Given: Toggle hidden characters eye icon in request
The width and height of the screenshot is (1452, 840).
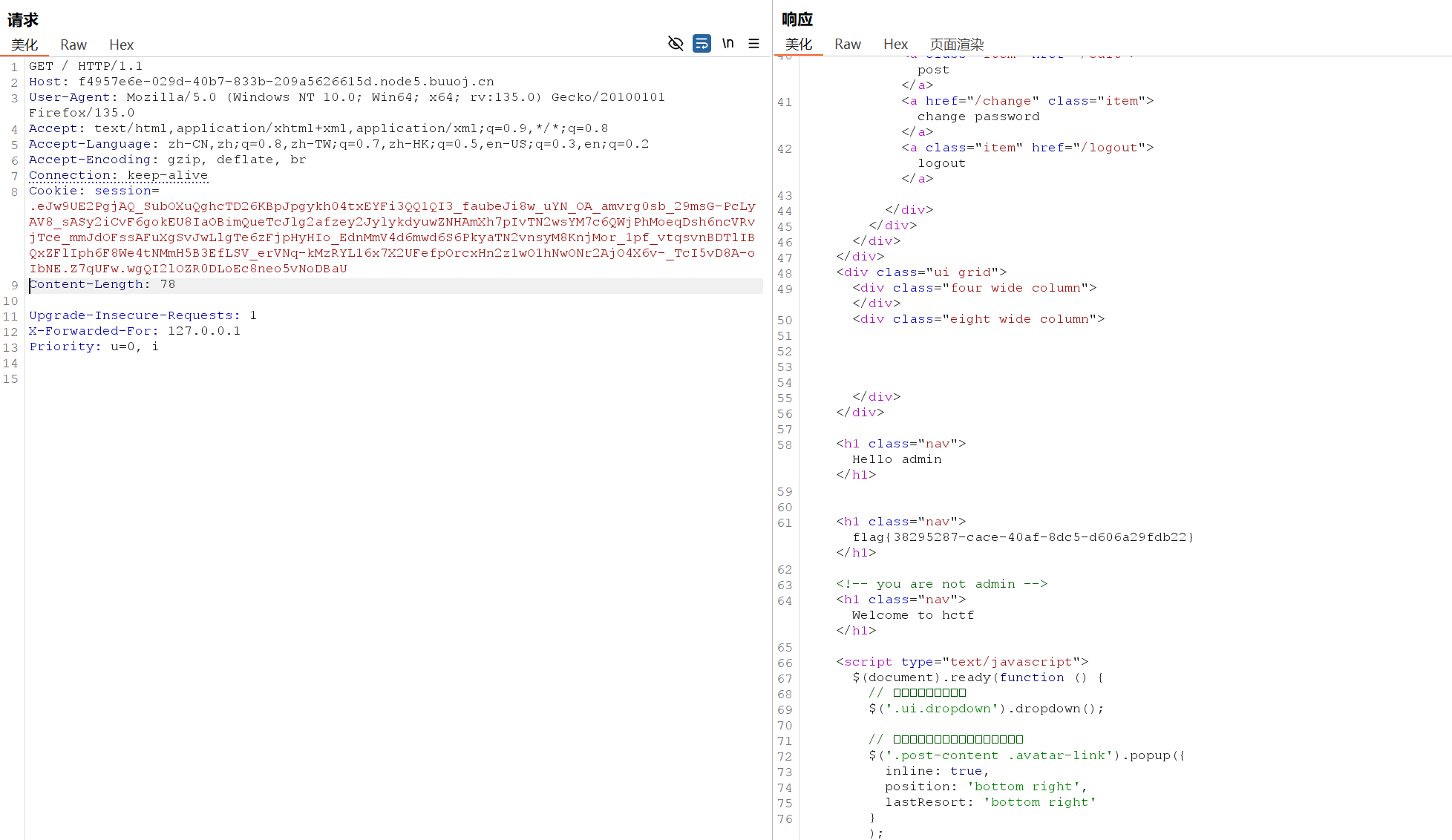Looking at the screenshot, I should [675, 44].
